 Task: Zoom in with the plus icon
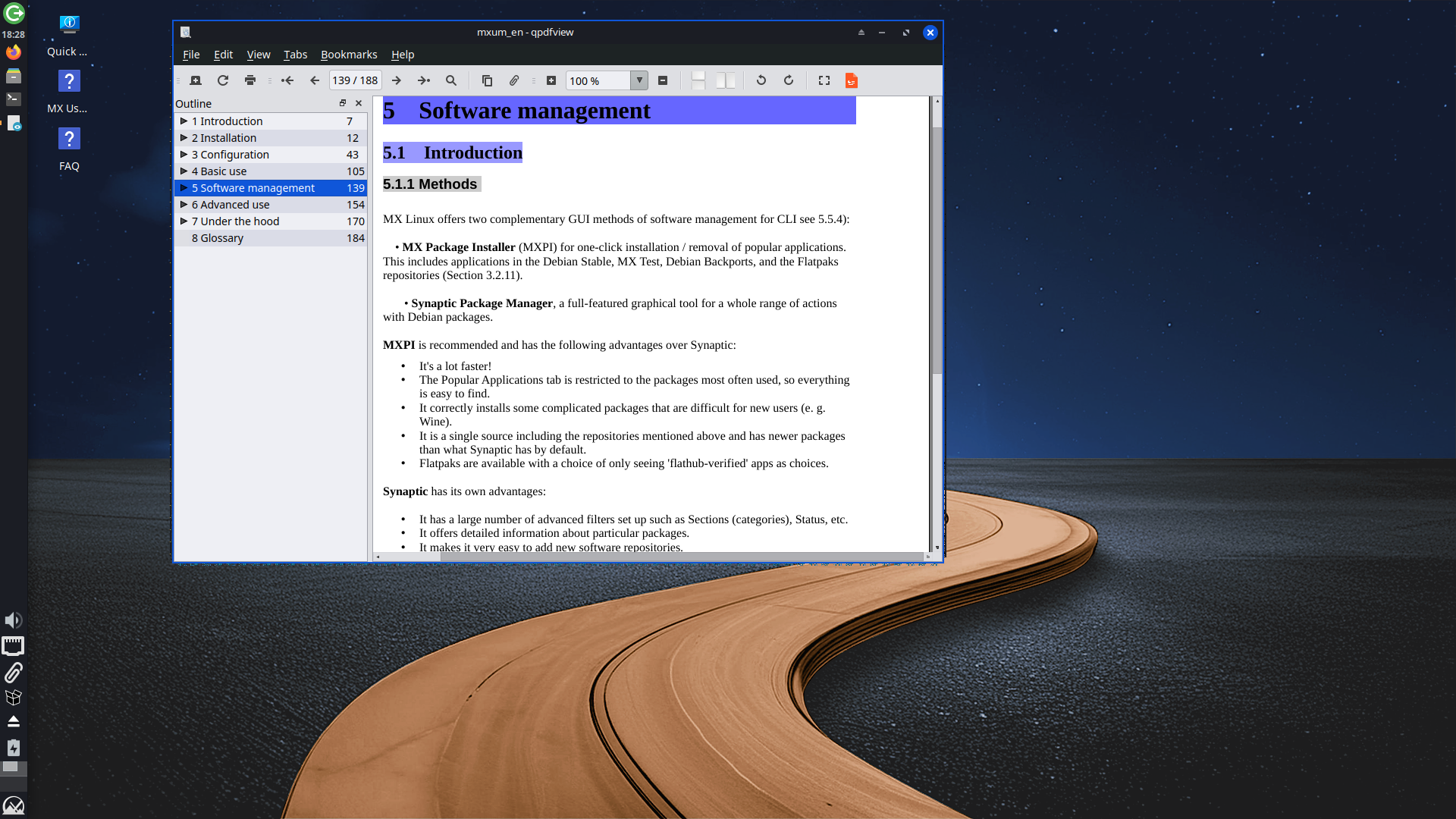coord(551,80)
